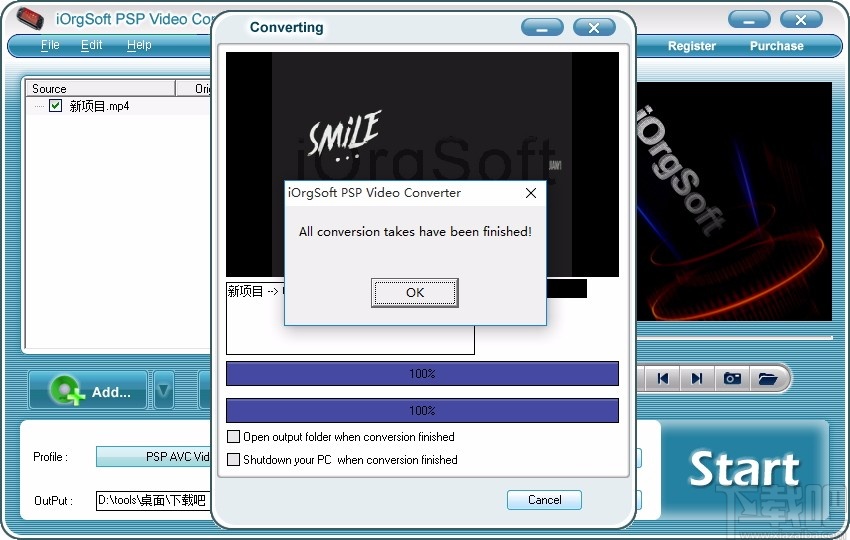Click the OutPut path input field
Image resolution: width=850 pixels, height=540 pixels.
coord(154,500)
